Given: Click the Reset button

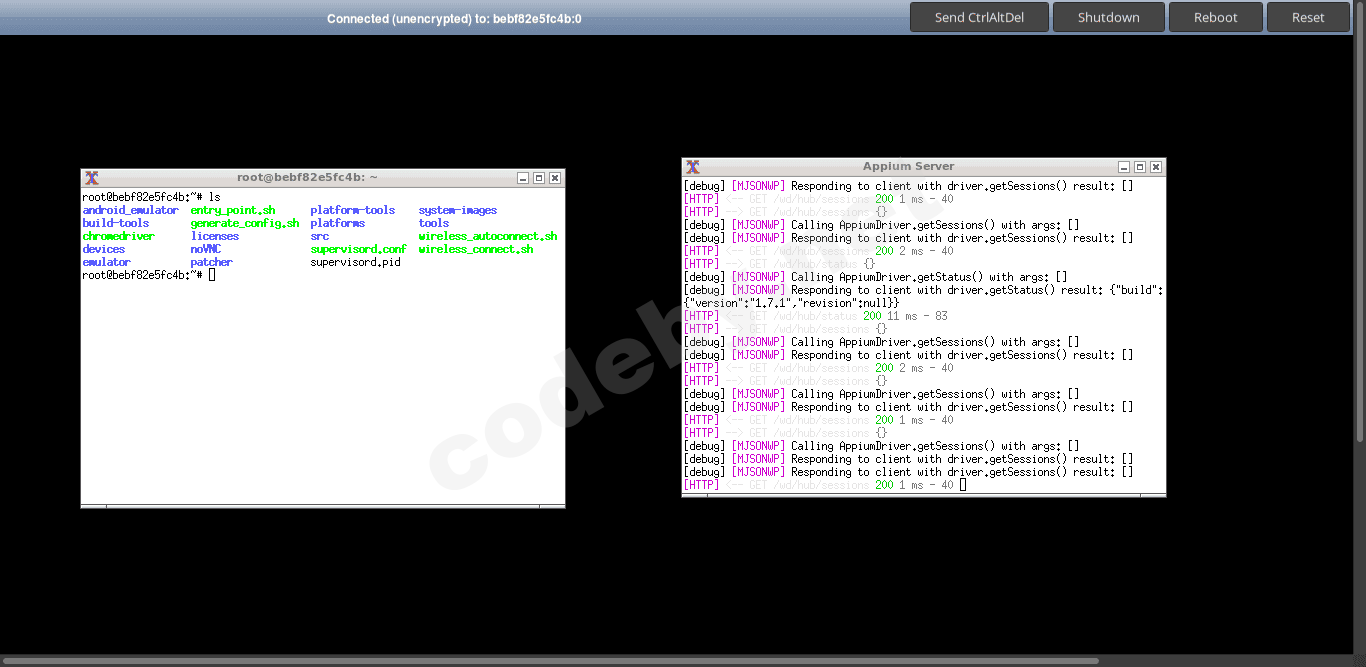Looking at the screenshot, I should (x=1307, y=17).
